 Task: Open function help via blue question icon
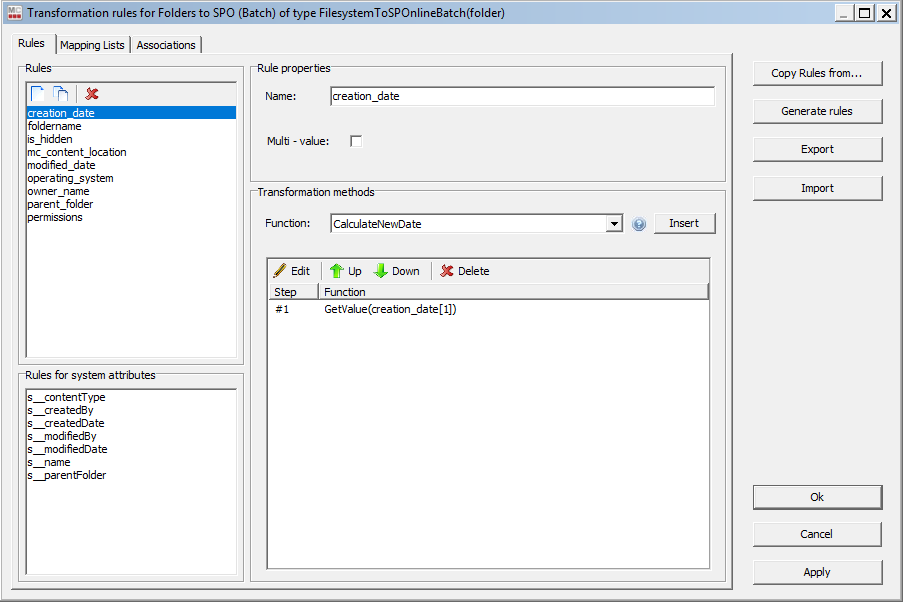pyautogui.click(x=640, y=224)
